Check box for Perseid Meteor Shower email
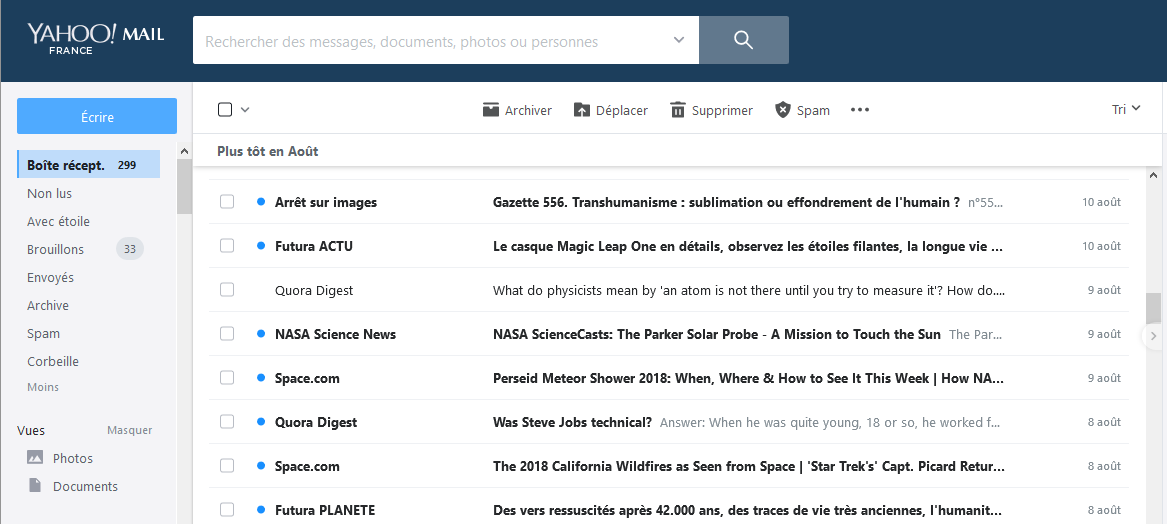 tap(227, 378)
